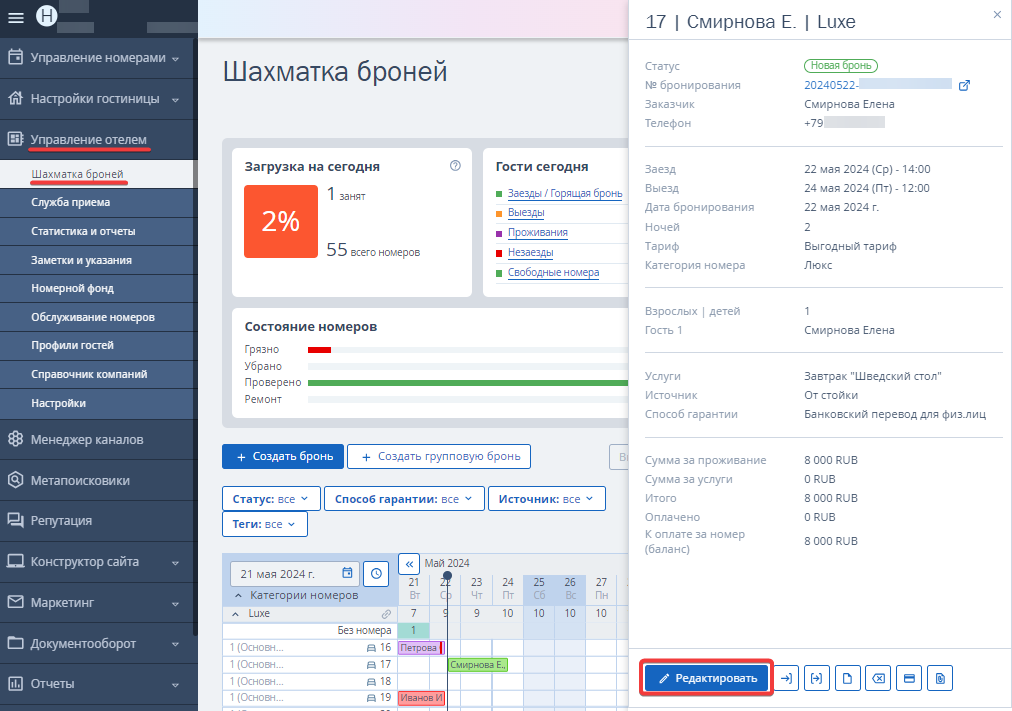The width and height of the screenshot is (1012, 711).
Task: Open the Свободные номера link
Action: pyautogui.click(x=553, y=272)
